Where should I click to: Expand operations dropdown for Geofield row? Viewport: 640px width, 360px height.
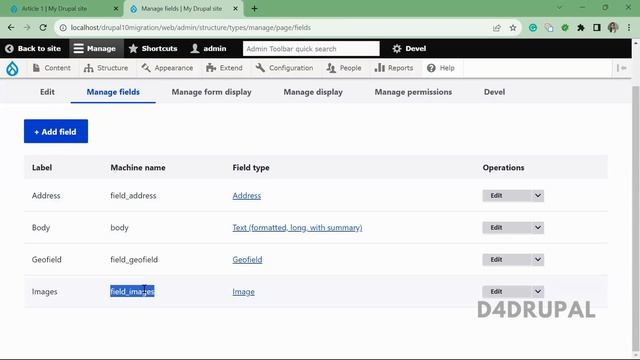538,260
